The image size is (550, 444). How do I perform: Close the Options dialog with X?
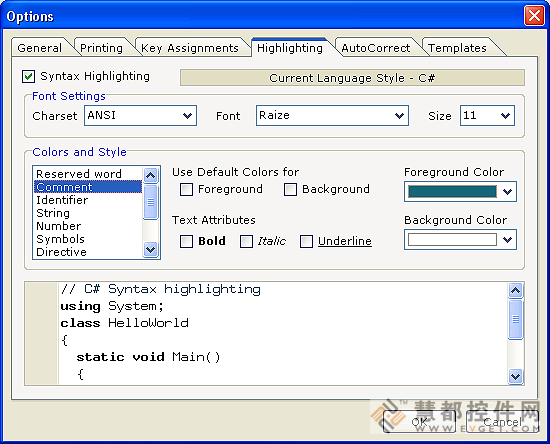534,16
